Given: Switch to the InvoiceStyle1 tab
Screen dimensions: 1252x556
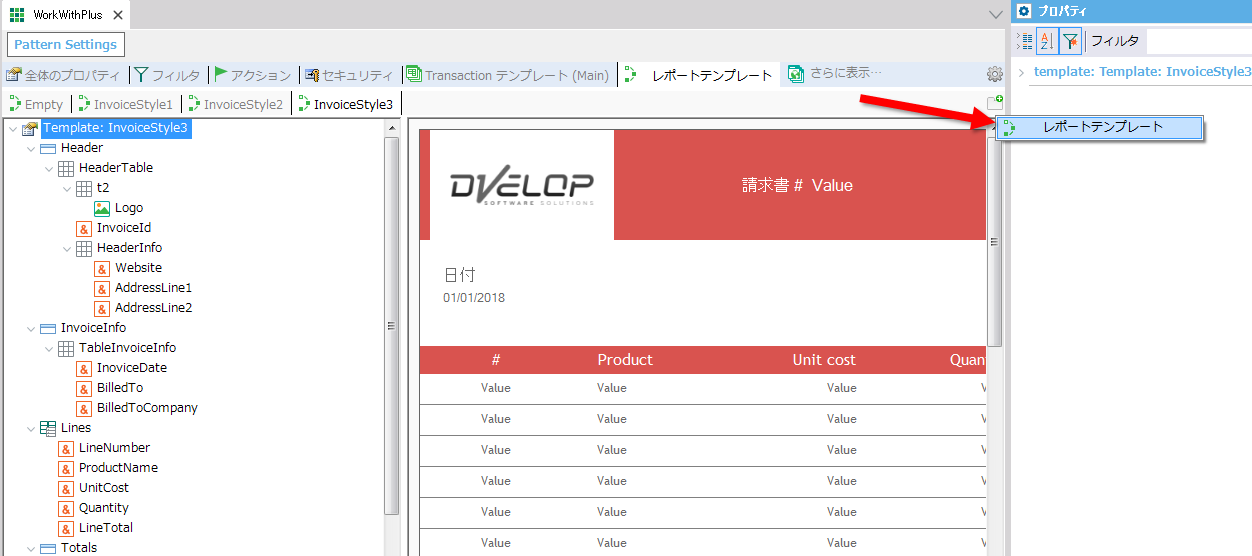Looking at the screenshot, I should [x=125, y=104].
